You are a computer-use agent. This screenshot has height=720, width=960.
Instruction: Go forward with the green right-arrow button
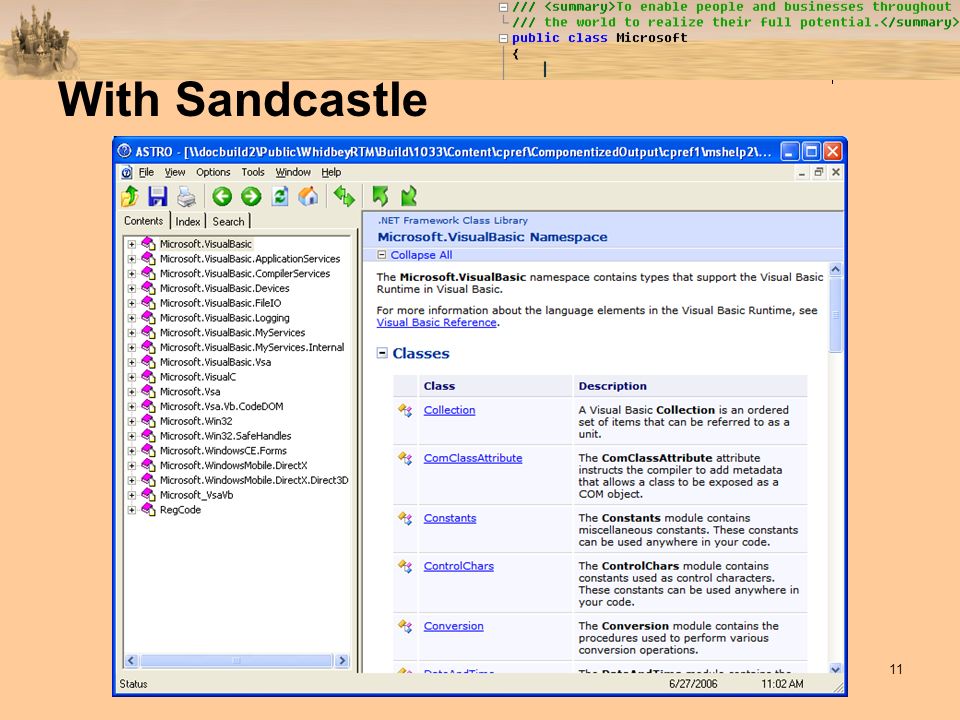point(251,197)
